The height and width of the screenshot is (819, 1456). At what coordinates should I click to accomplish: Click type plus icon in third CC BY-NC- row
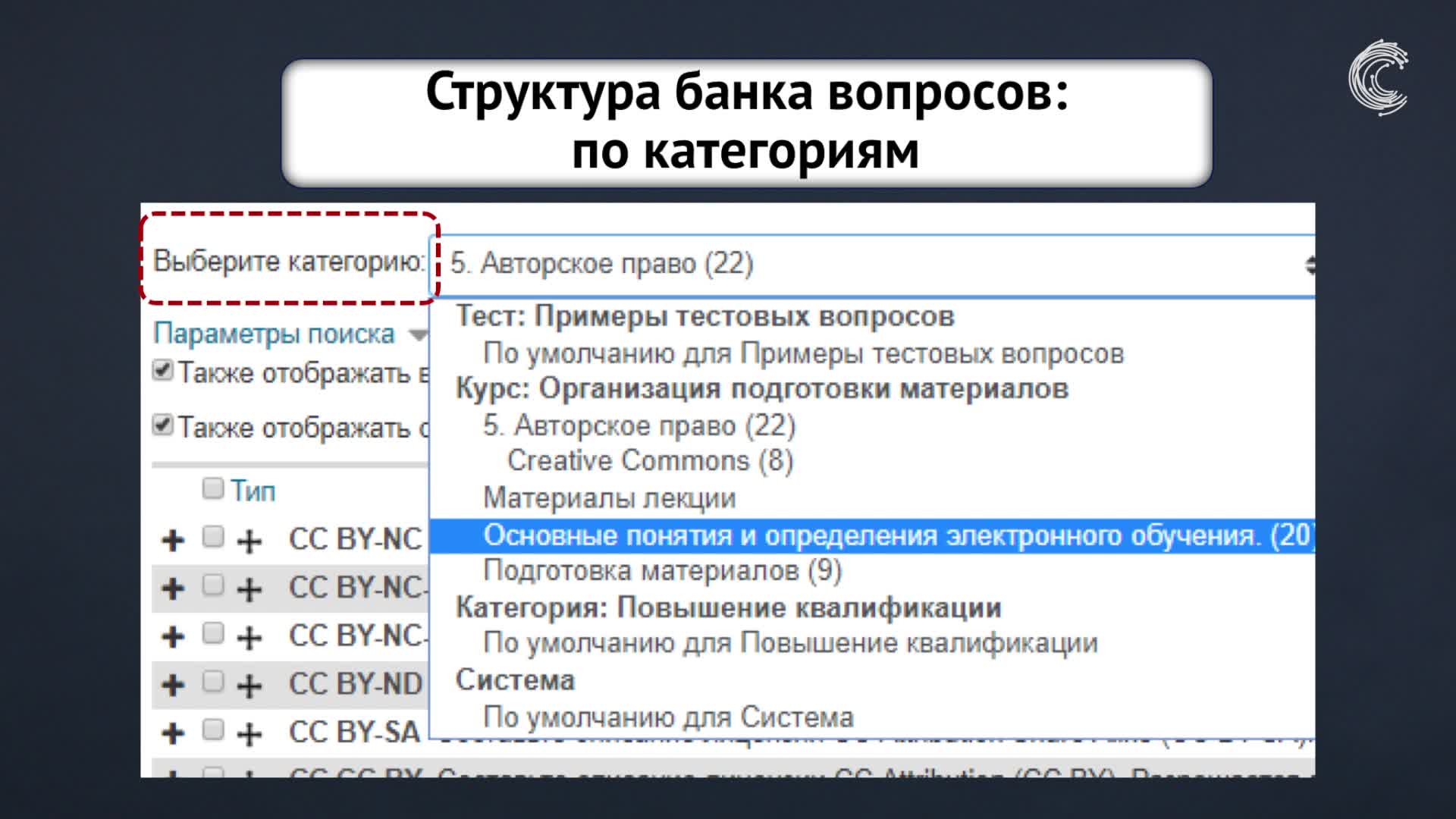tap(249, 638)
